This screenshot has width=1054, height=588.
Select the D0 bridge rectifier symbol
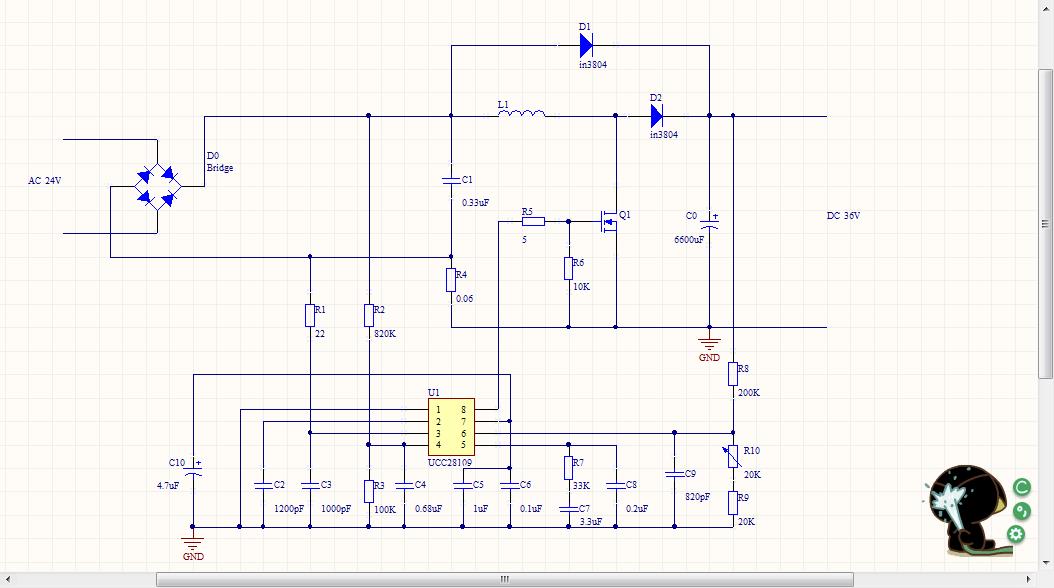tap(157, 186)
